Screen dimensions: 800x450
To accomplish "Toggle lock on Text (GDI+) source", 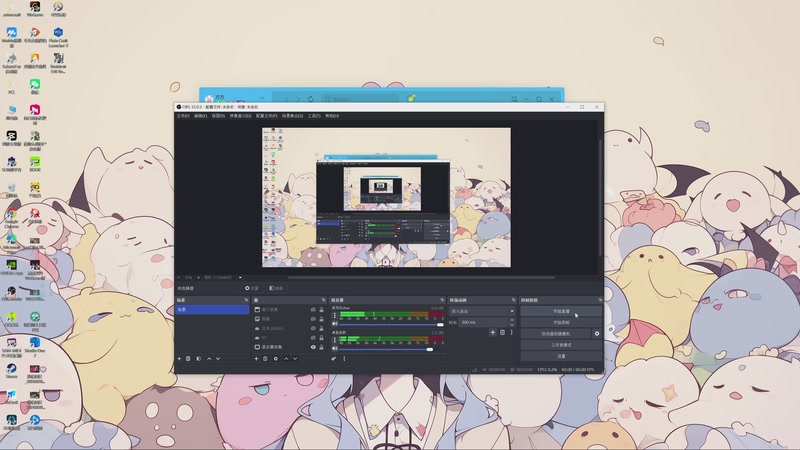I will (x=321, y=329).
